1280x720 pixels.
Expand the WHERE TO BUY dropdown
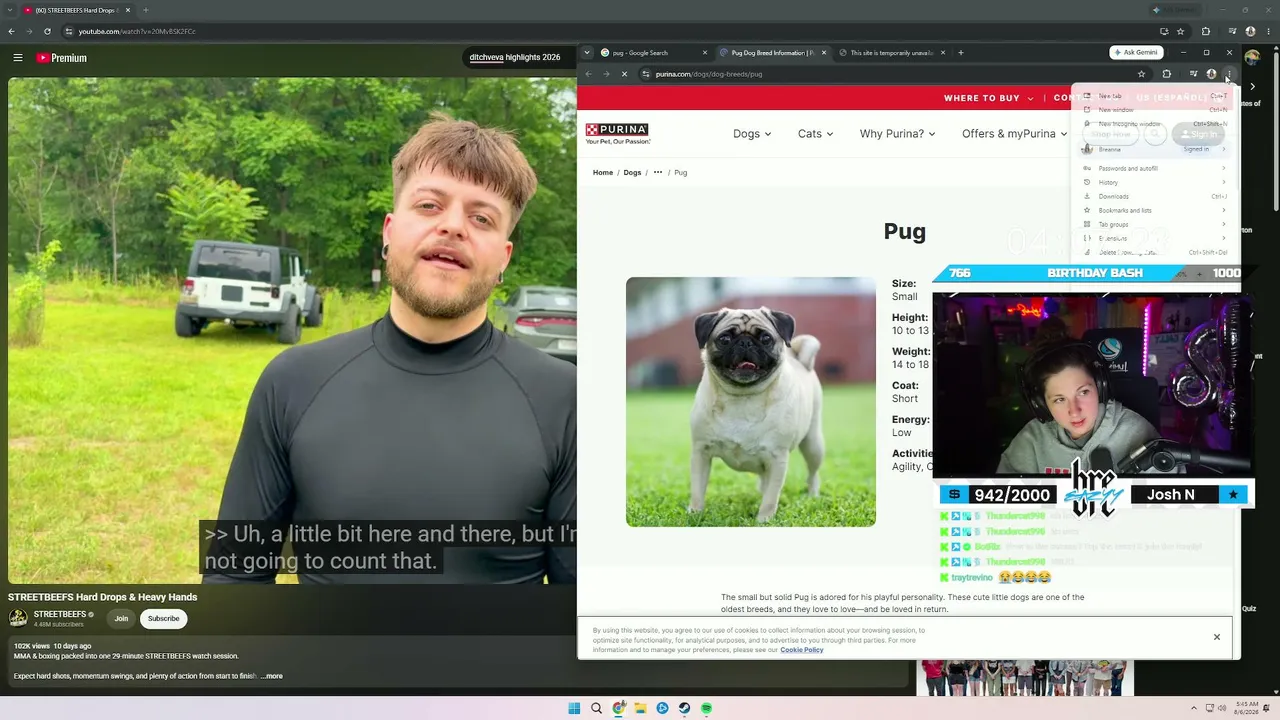(989, 98)
